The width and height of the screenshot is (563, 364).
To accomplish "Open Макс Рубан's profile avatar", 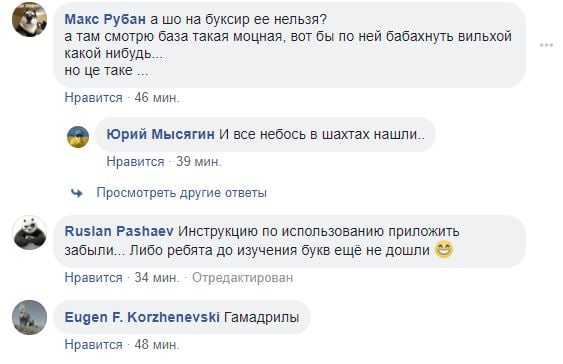I will coord(30,19).
